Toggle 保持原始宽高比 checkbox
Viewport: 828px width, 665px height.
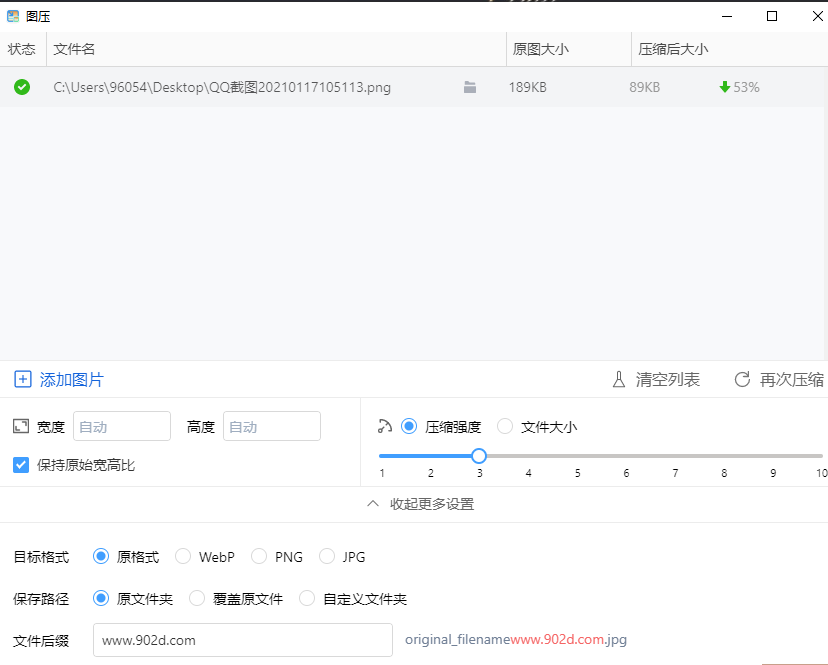(x=21, y=465)
